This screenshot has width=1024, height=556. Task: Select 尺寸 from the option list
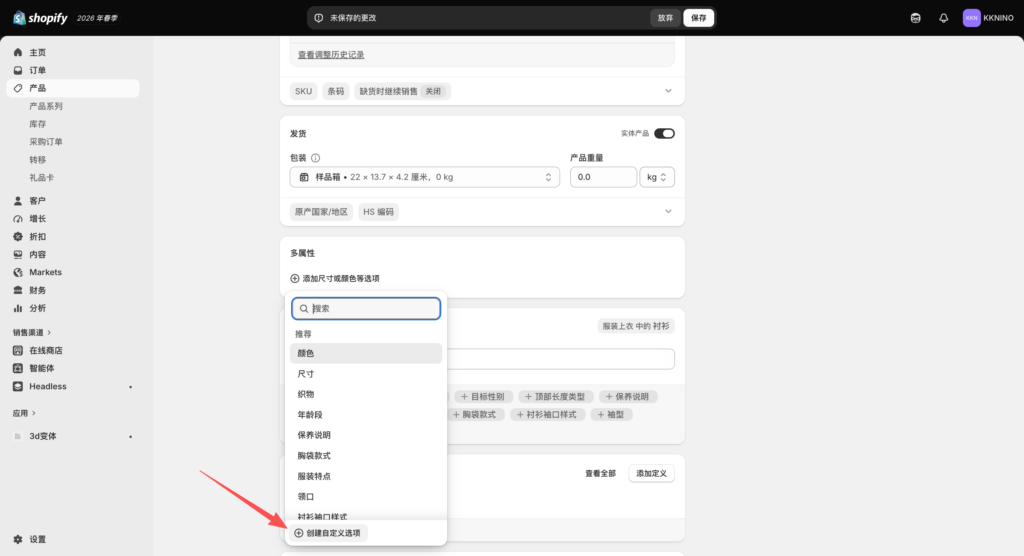366,374
